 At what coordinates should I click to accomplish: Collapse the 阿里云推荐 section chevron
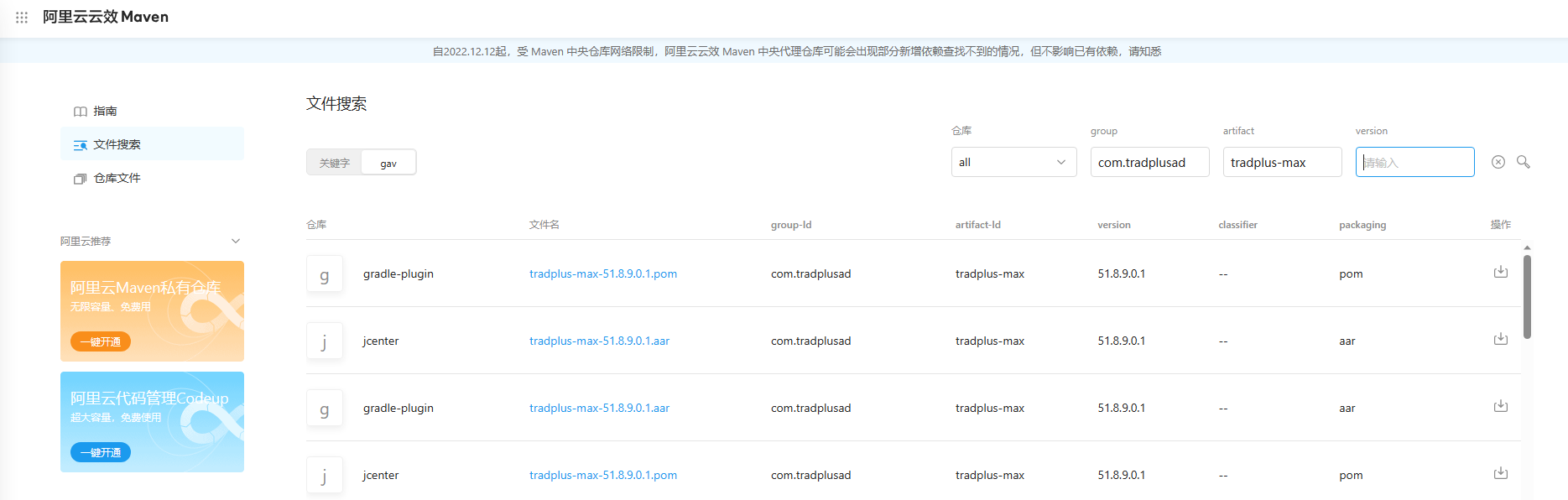(236, 241)
